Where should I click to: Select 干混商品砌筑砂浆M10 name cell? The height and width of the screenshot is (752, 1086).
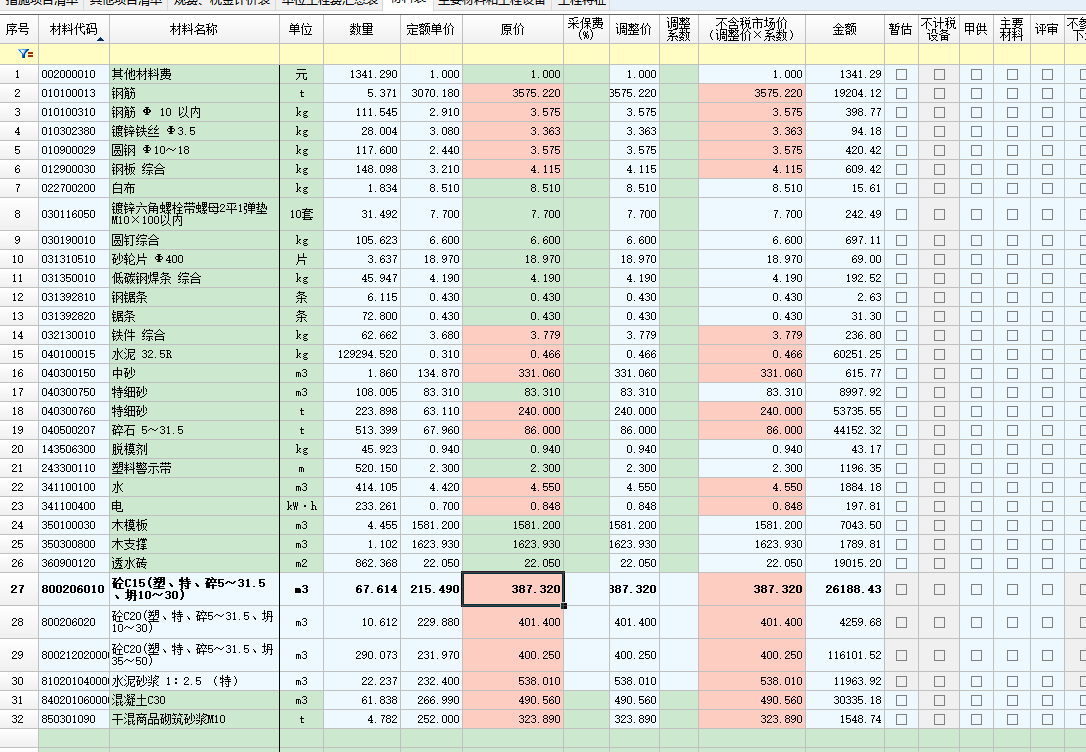tap(194, 719)
